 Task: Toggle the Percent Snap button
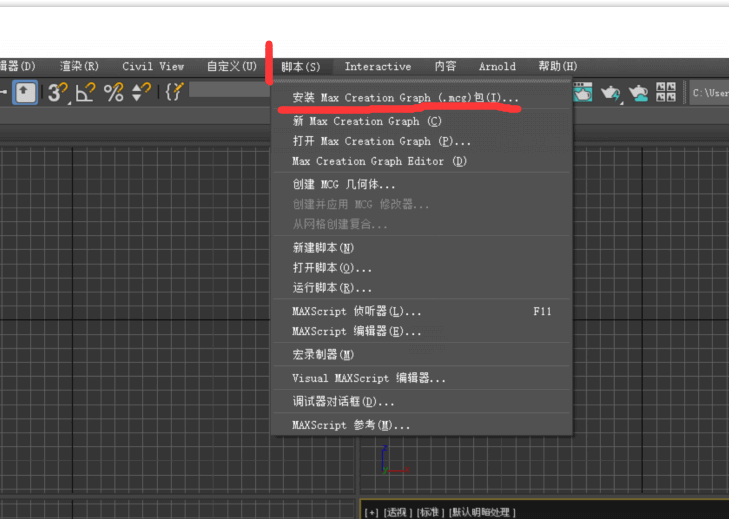[113, 93]
